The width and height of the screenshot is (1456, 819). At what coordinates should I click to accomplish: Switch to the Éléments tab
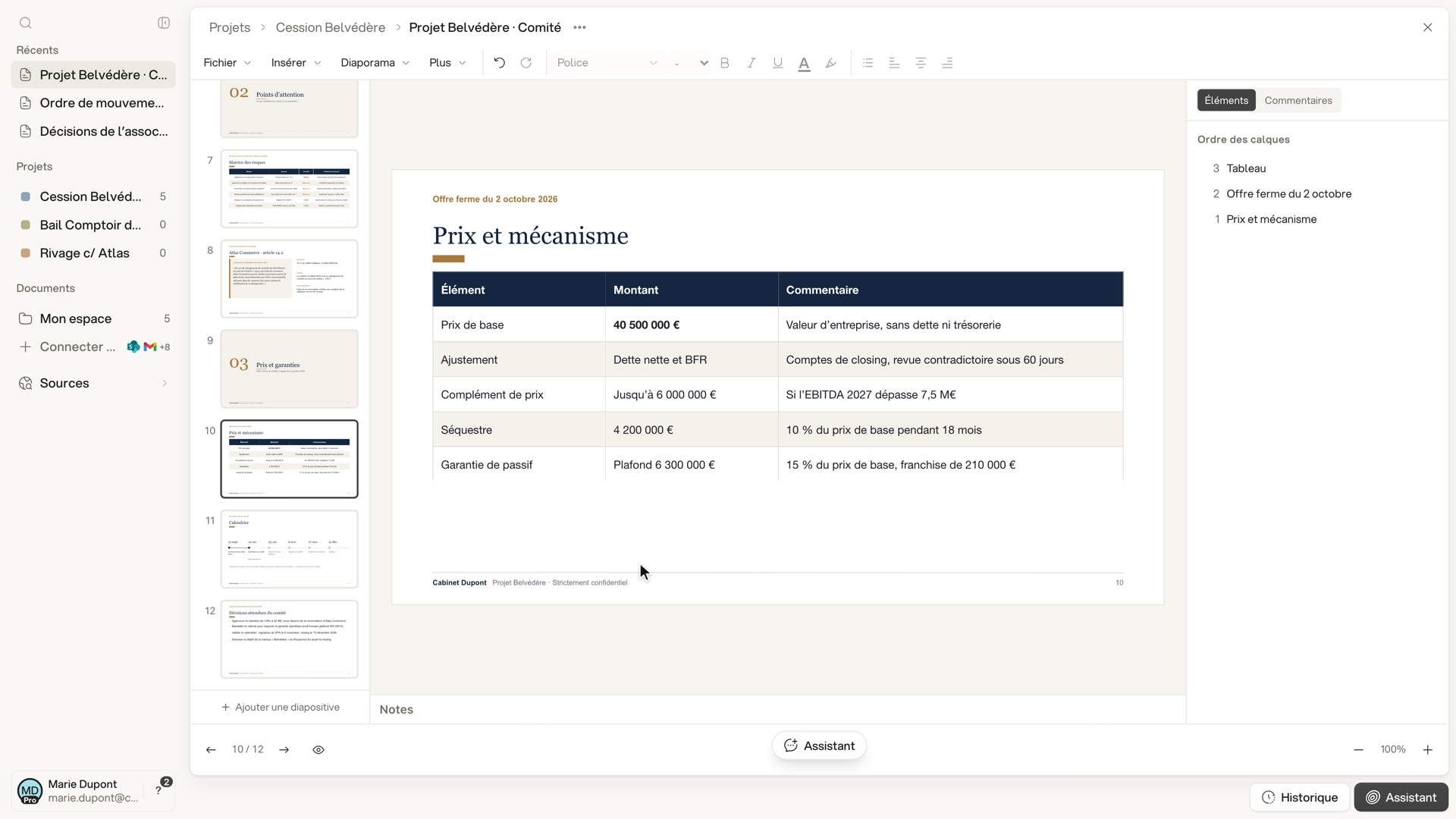[1225, 100]
